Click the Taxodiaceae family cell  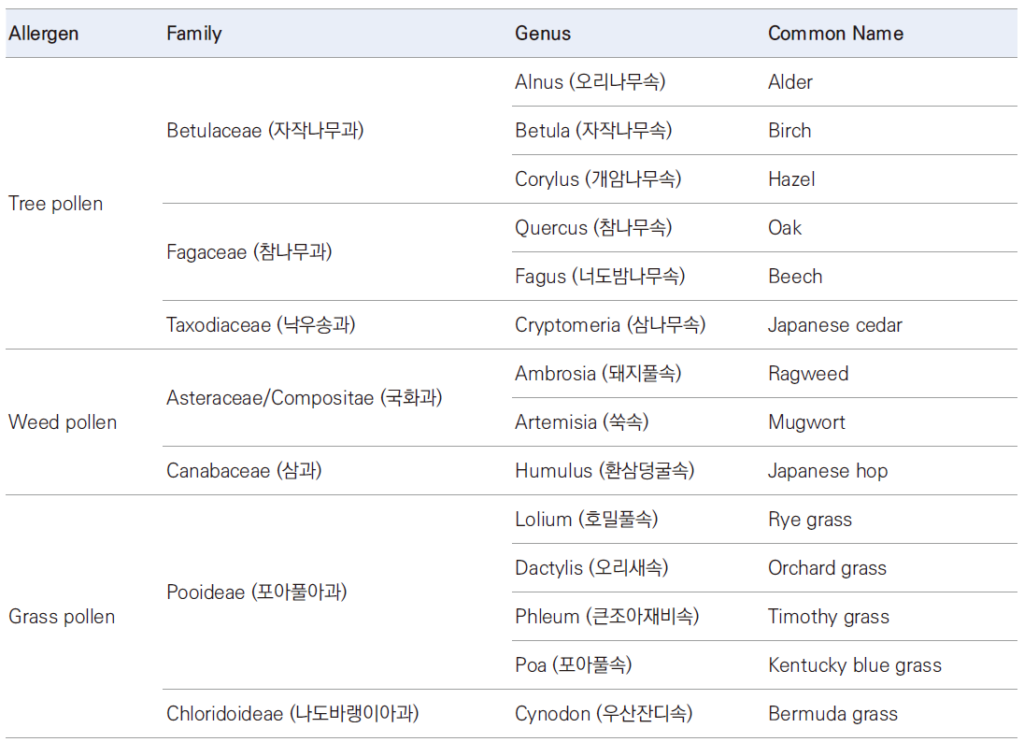(x=261, y=325)
